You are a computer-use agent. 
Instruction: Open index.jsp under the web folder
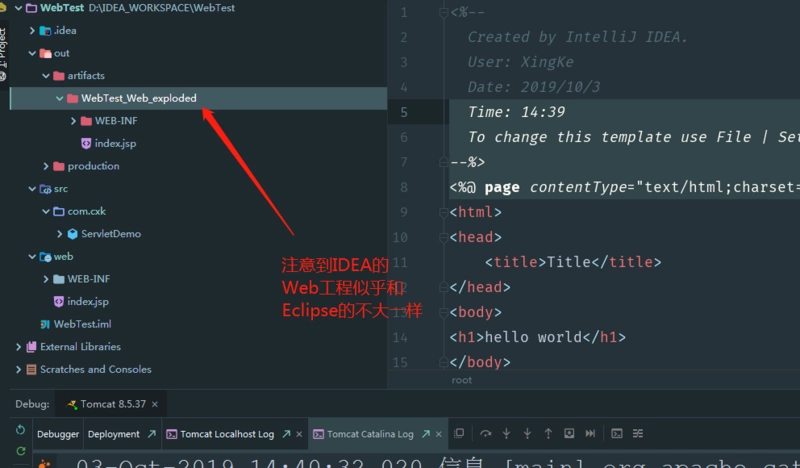[87, 302]
